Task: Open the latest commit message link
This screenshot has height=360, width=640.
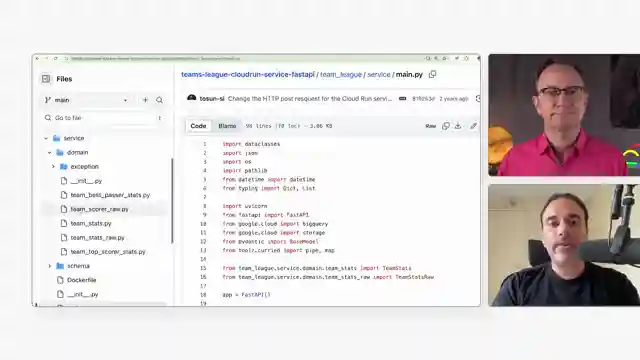Action: tap(310, 99)
